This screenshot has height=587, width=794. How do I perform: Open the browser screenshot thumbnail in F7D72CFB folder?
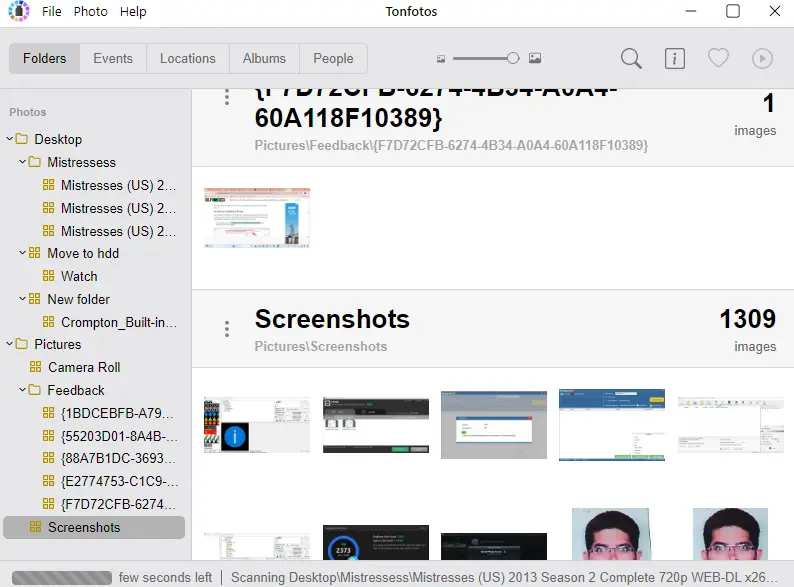(257, 218)
